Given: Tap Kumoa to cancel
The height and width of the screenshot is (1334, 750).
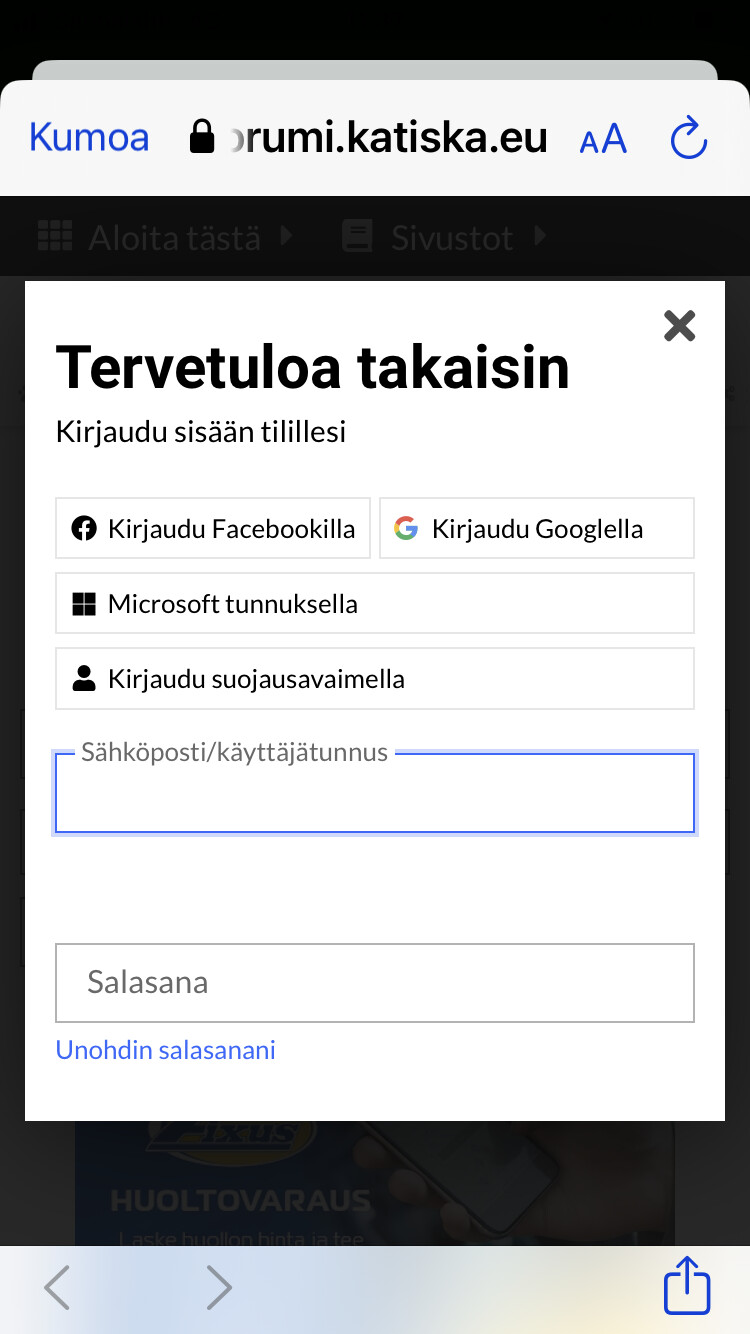Looking at the screenshot, I should 89,137.
